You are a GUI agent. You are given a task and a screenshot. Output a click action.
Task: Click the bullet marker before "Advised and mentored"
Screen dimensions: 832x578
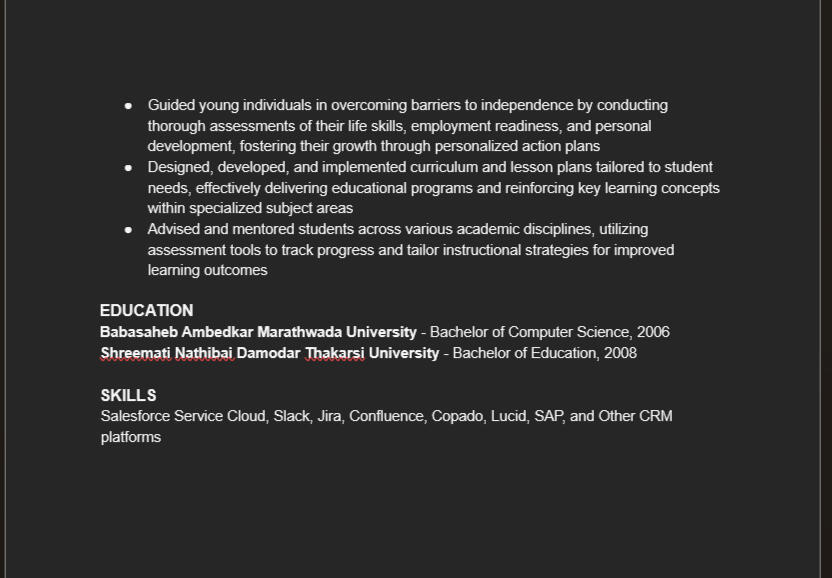coord(128,229)
